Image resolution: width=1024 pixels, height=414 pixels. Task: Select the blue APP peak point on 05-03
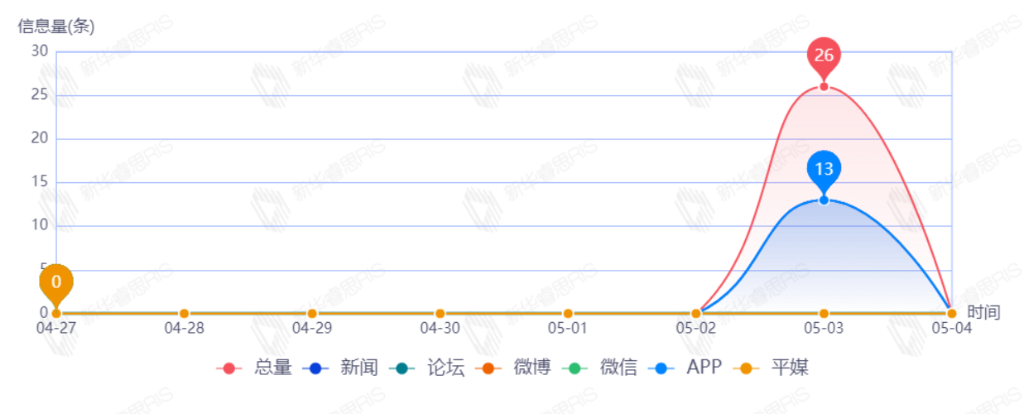[824, 200]
